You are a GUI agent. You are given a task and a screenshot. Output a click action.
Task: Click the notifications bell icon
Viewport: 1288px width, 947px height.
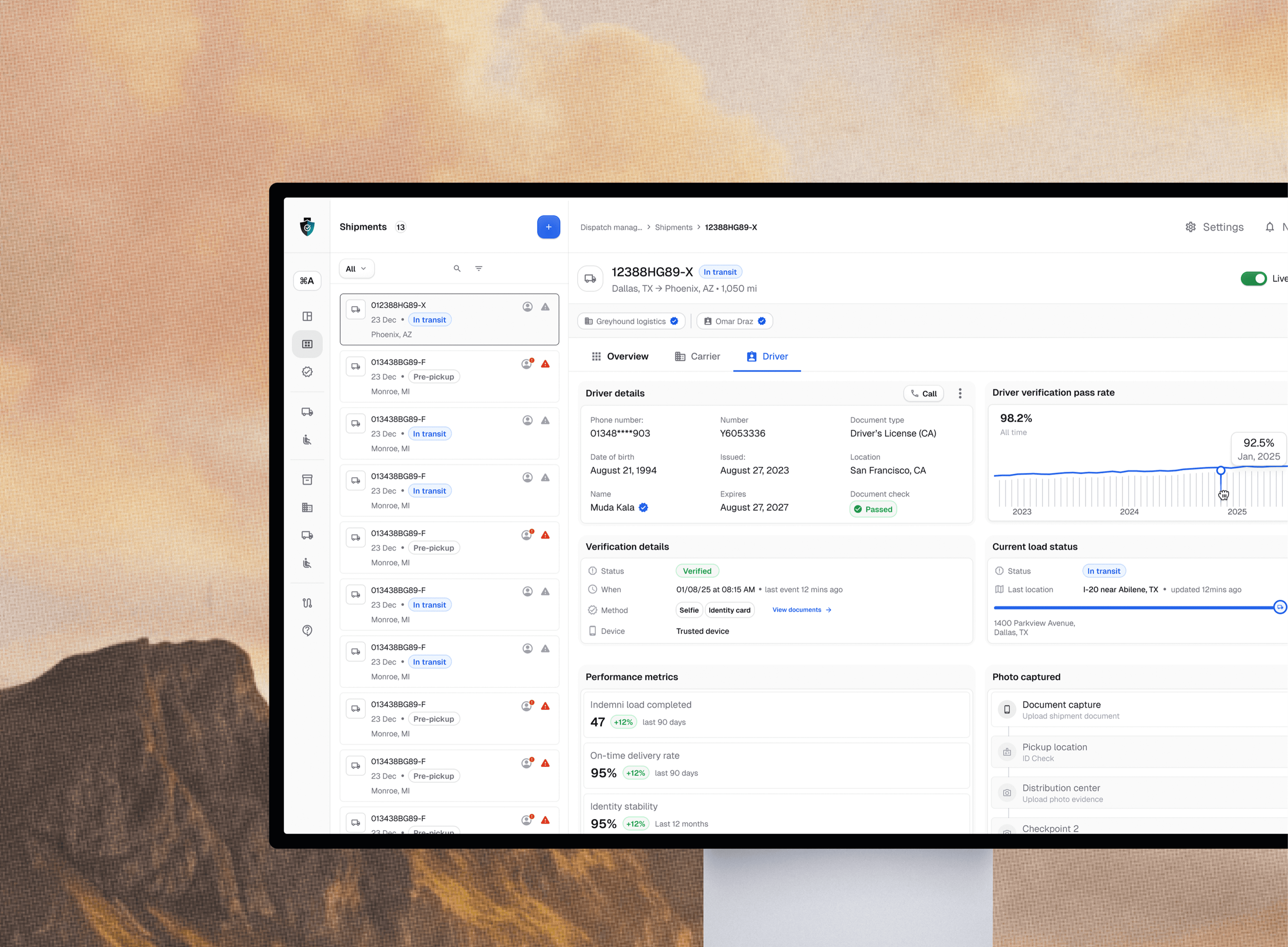[x=1270, y=227]
